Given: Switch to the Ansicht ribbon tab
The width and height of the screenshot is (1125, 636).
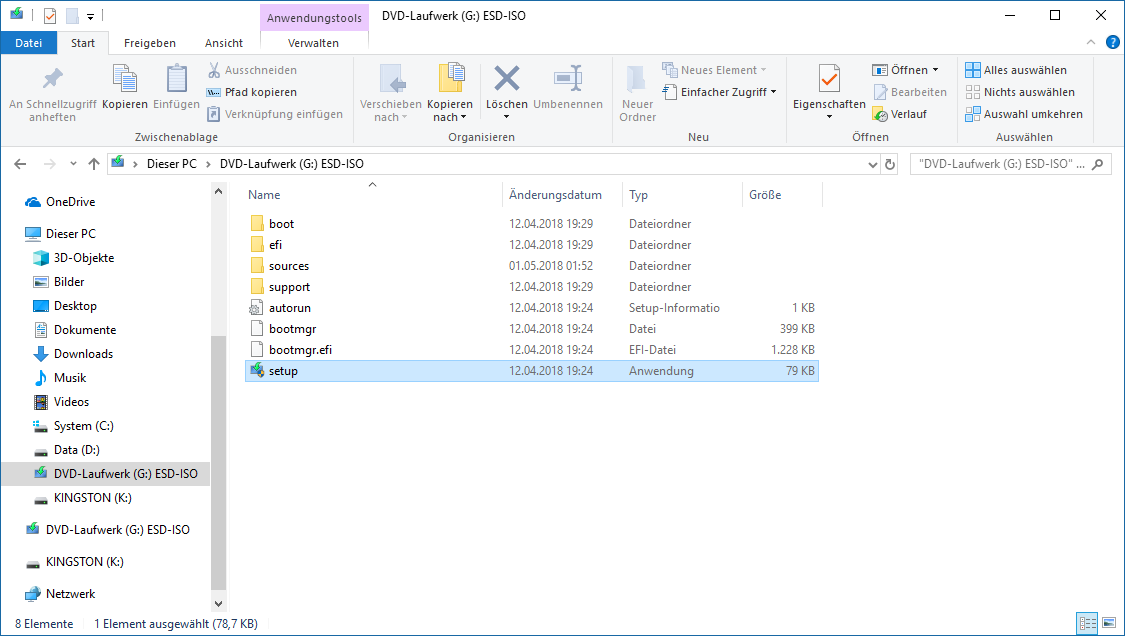Looking at the screenshot, I should pos(224,43).
